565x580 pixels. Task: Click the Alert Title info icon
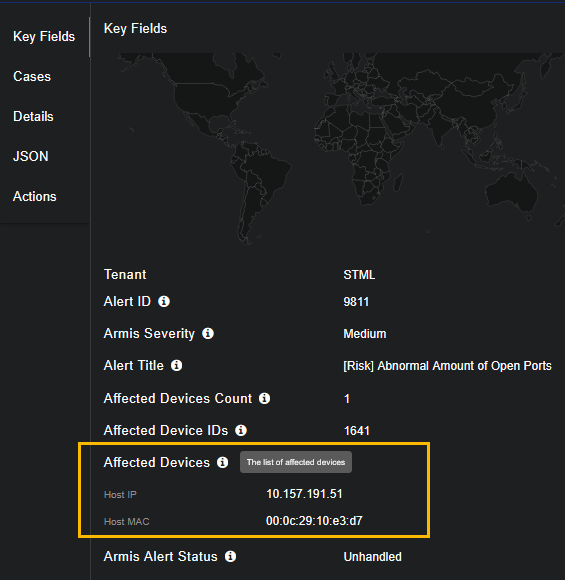click(x=176, y=365)
